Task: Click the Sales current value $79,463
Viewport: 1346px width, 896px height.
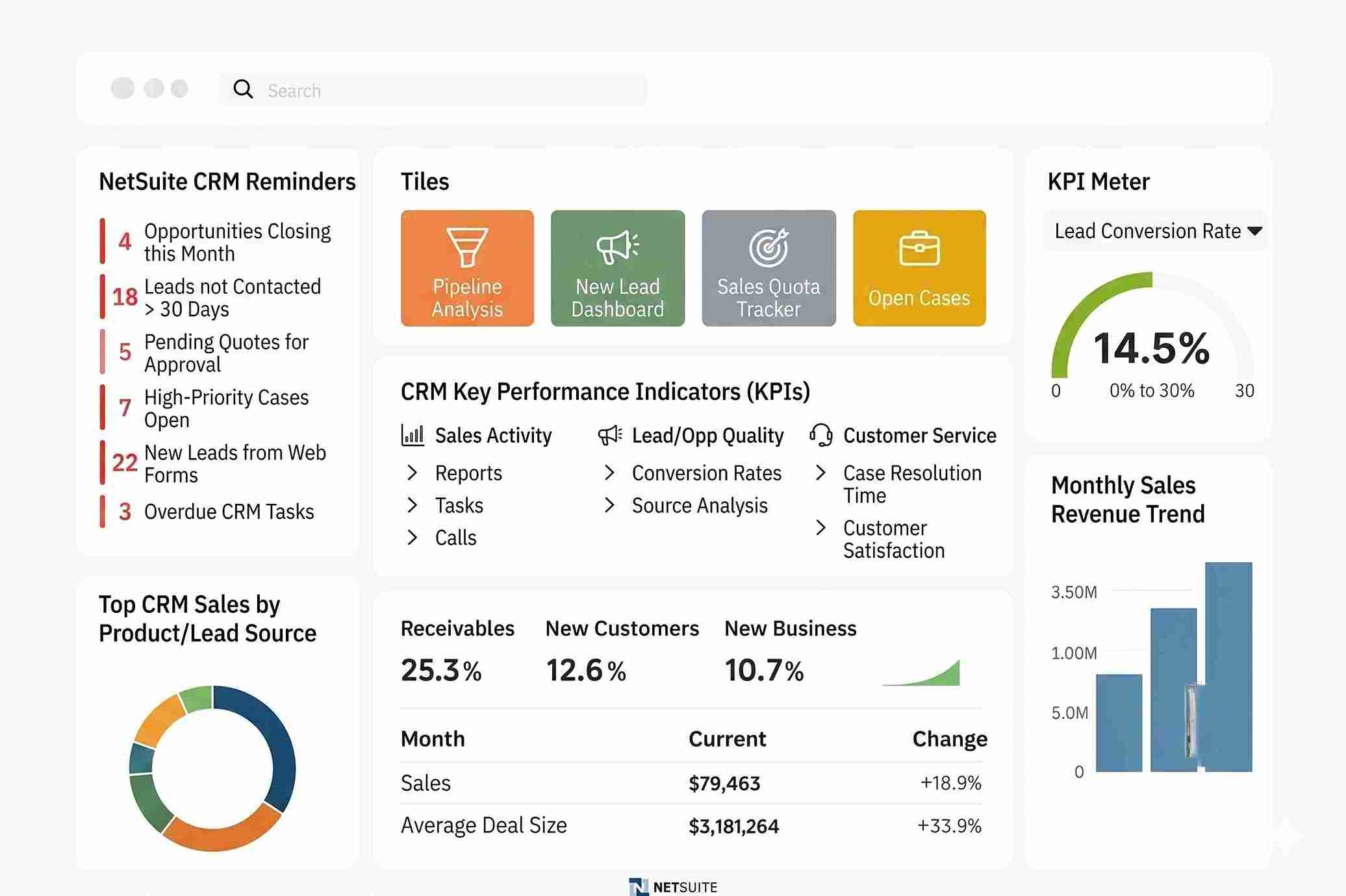Action: click(724, 784)
